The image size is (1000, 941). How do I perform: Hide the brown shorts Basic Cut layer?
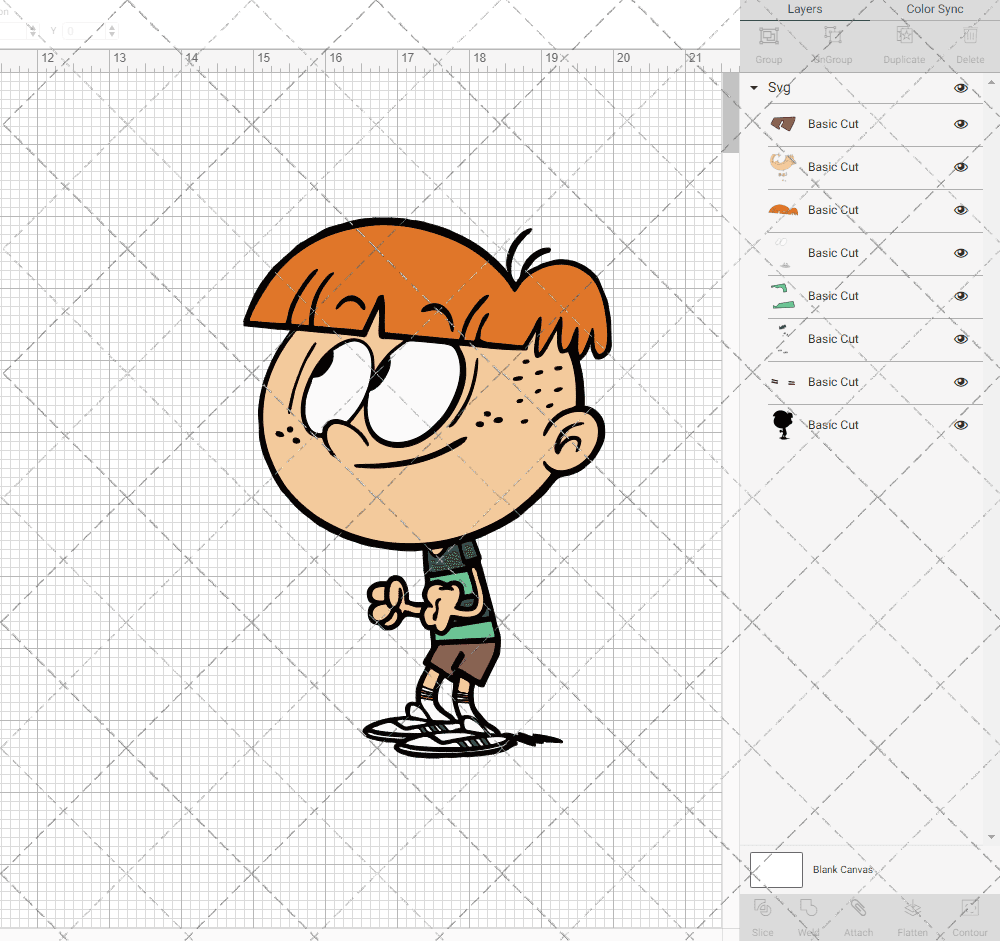click(x=960, y=124)
